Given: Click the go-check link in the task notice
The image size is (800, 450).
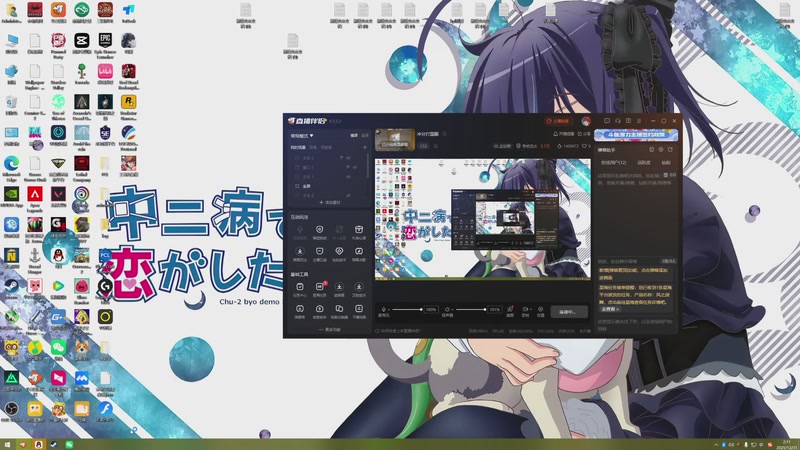Looking at the screenshot, I should click(x=611, y=309).
